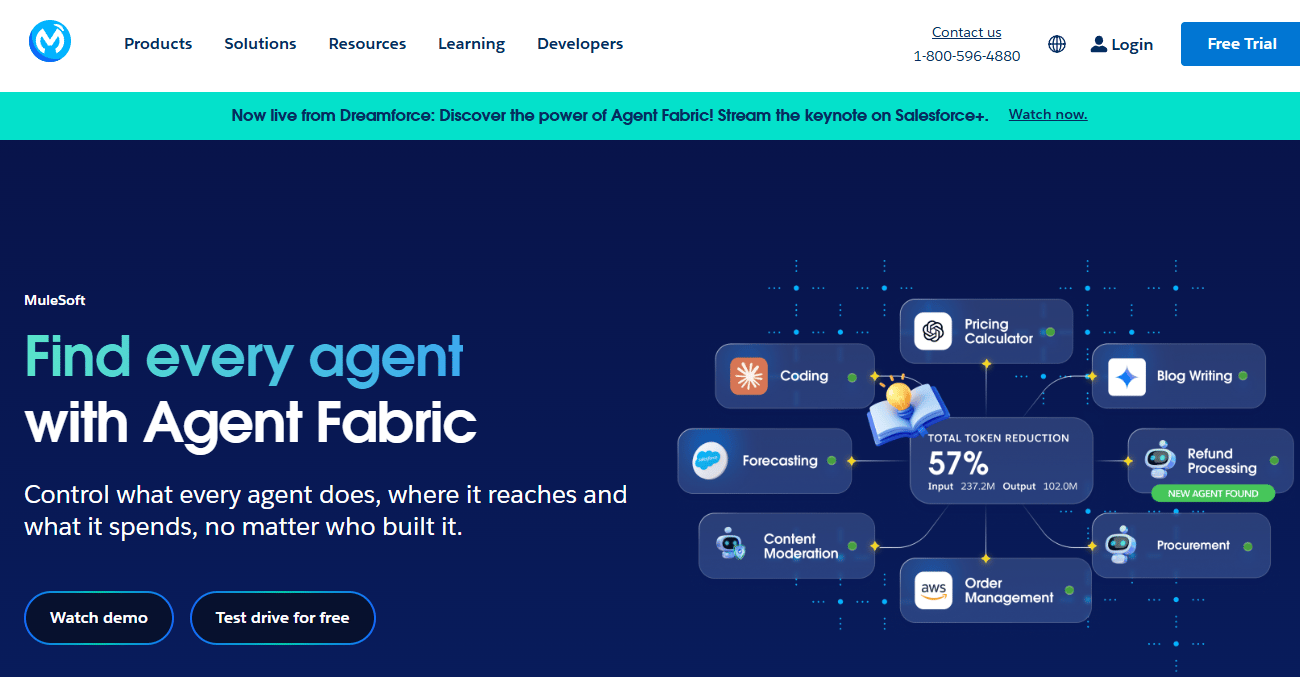Click the Find every agent headline
The image size is (1300, 677).
(244, 356)
